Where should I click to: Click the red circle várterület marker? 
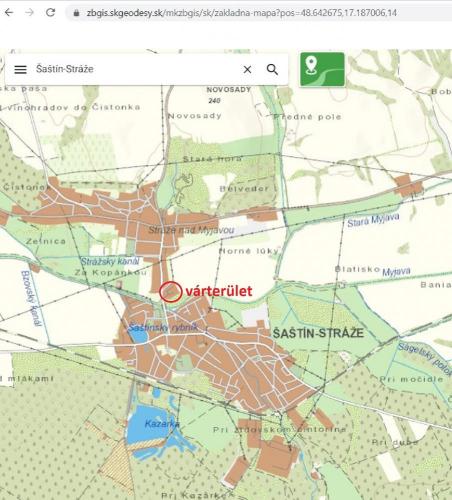pos(170,292)
